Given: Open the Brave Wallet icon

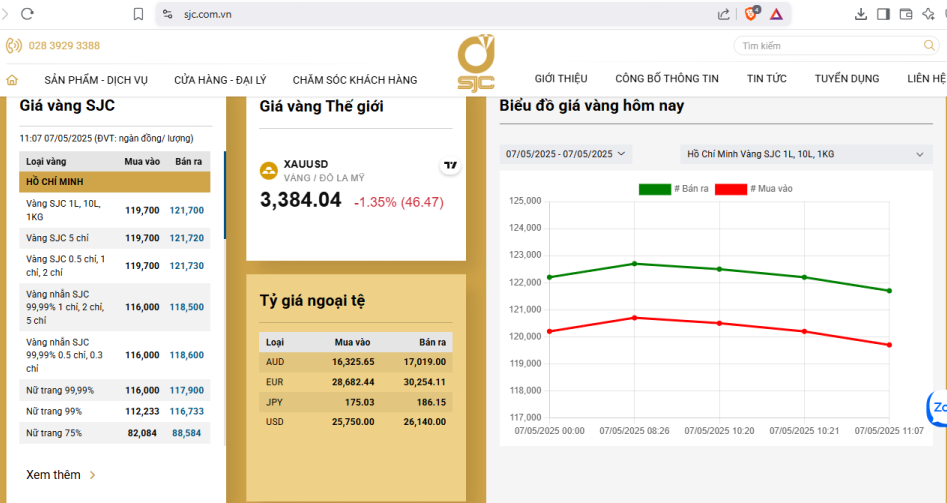Looking at the screenshot, I should coord(905,14).
